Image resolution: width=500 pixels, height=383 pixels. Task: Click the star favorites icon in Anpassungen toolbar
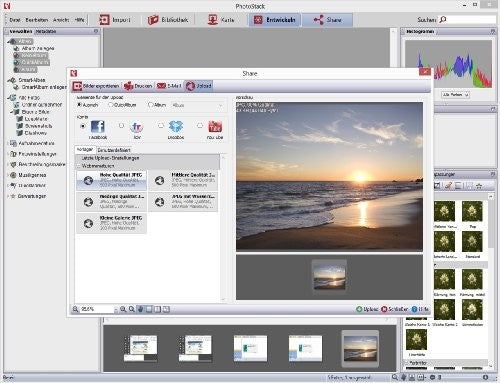point(479,186)
